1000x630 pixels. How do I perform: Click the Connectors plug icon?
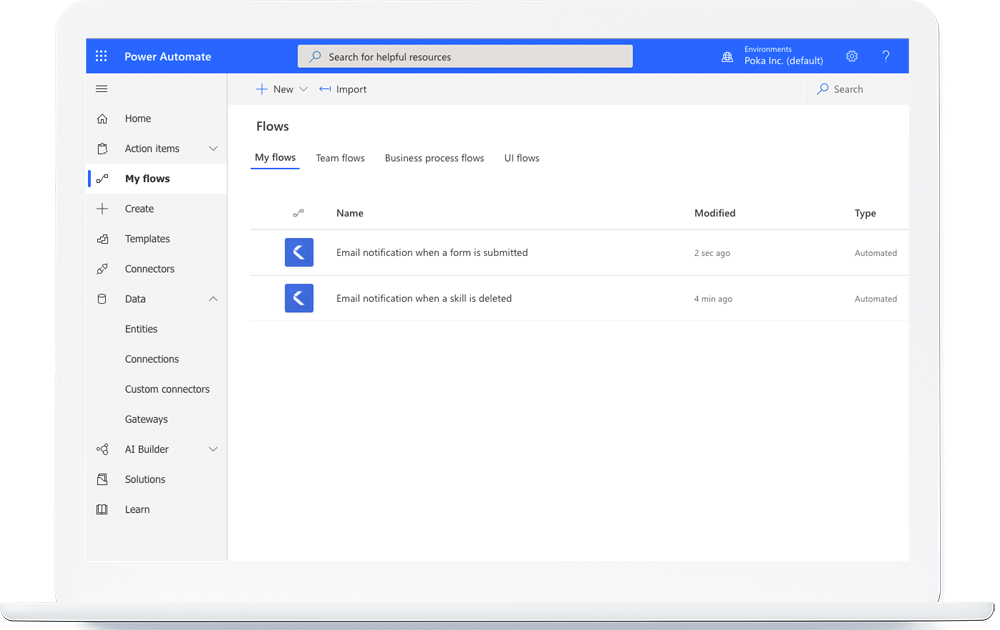point(102,268)
